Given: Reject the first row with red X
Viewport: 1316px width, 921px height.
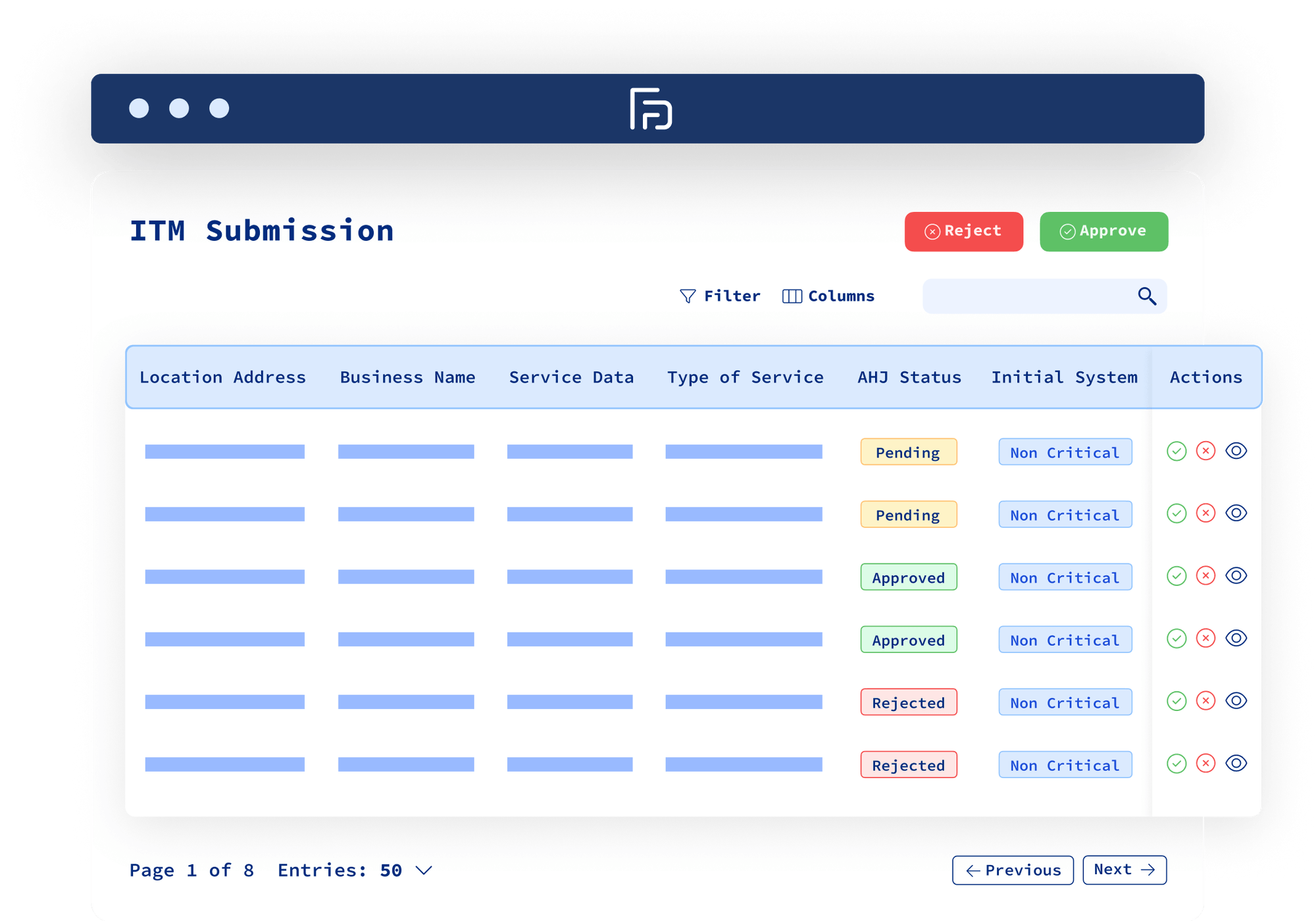Looking at the screenshot, I should 1205,451.
